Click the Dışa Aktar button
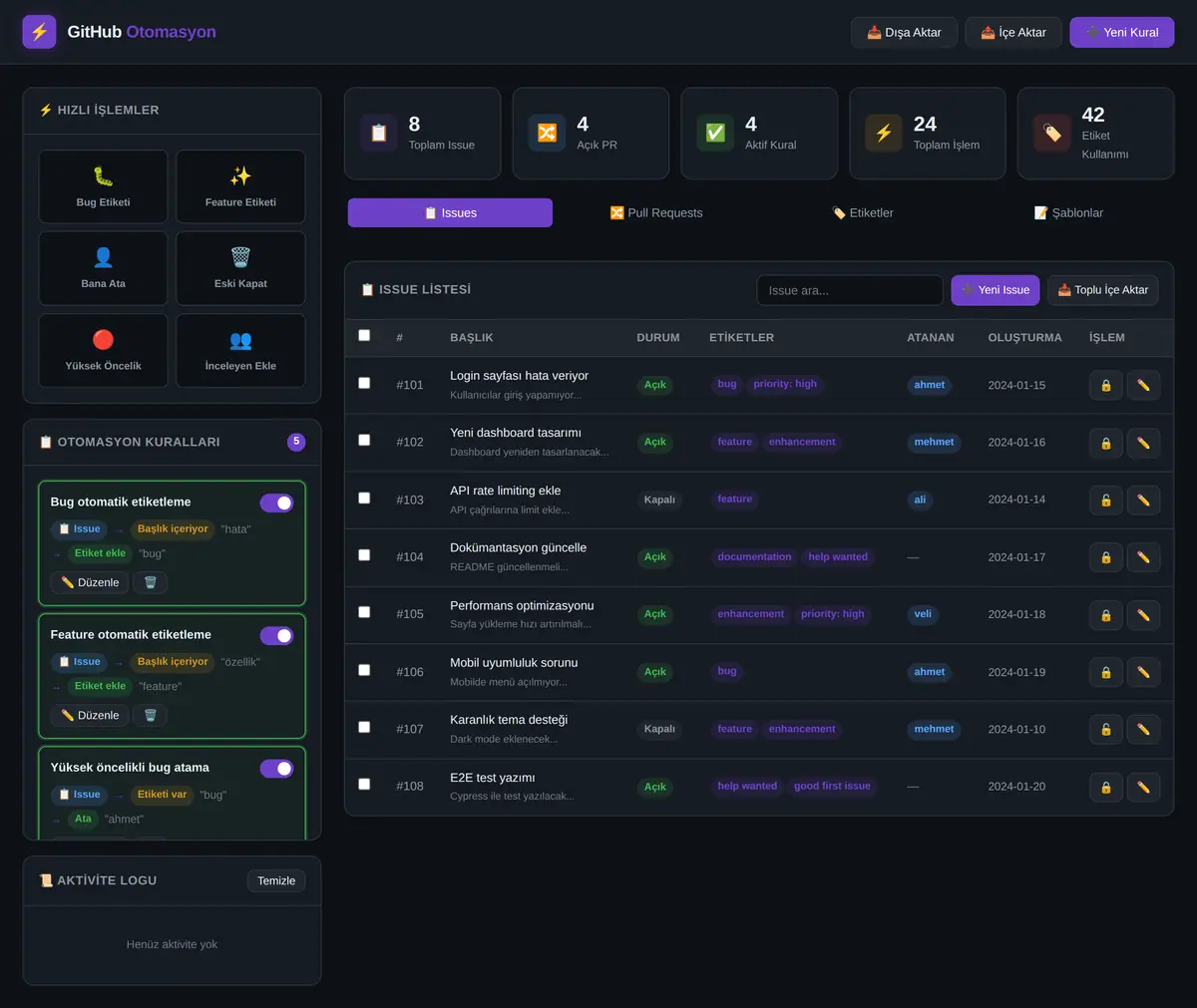The image size is (1197, 1008). pos(904,32)
